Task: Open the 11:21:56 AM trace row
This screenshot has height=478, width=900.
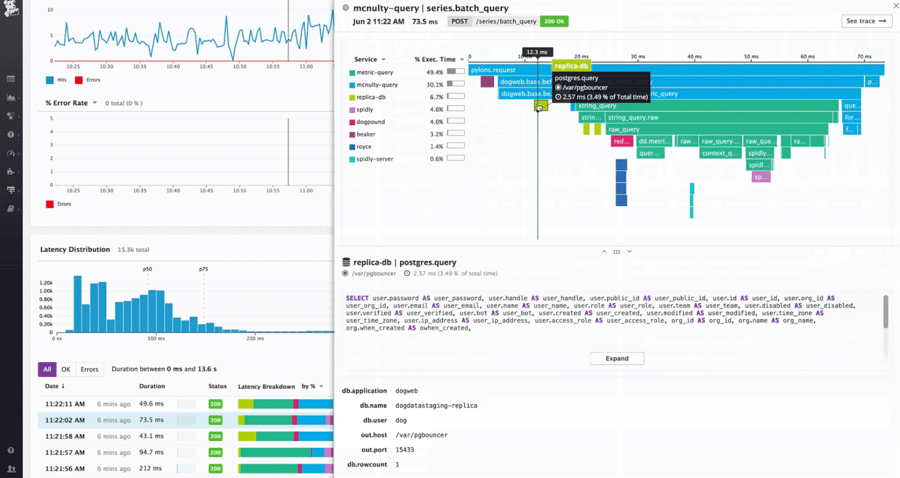Action: pos(186,468)
